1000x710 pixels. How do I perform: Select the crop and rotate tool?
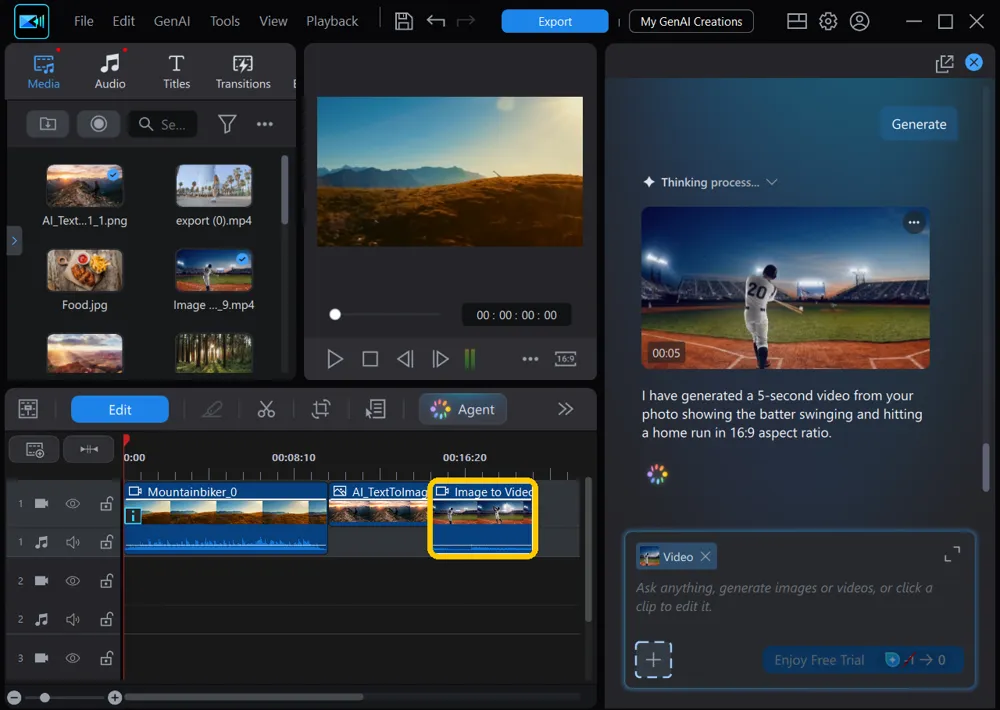click(321, 409)
